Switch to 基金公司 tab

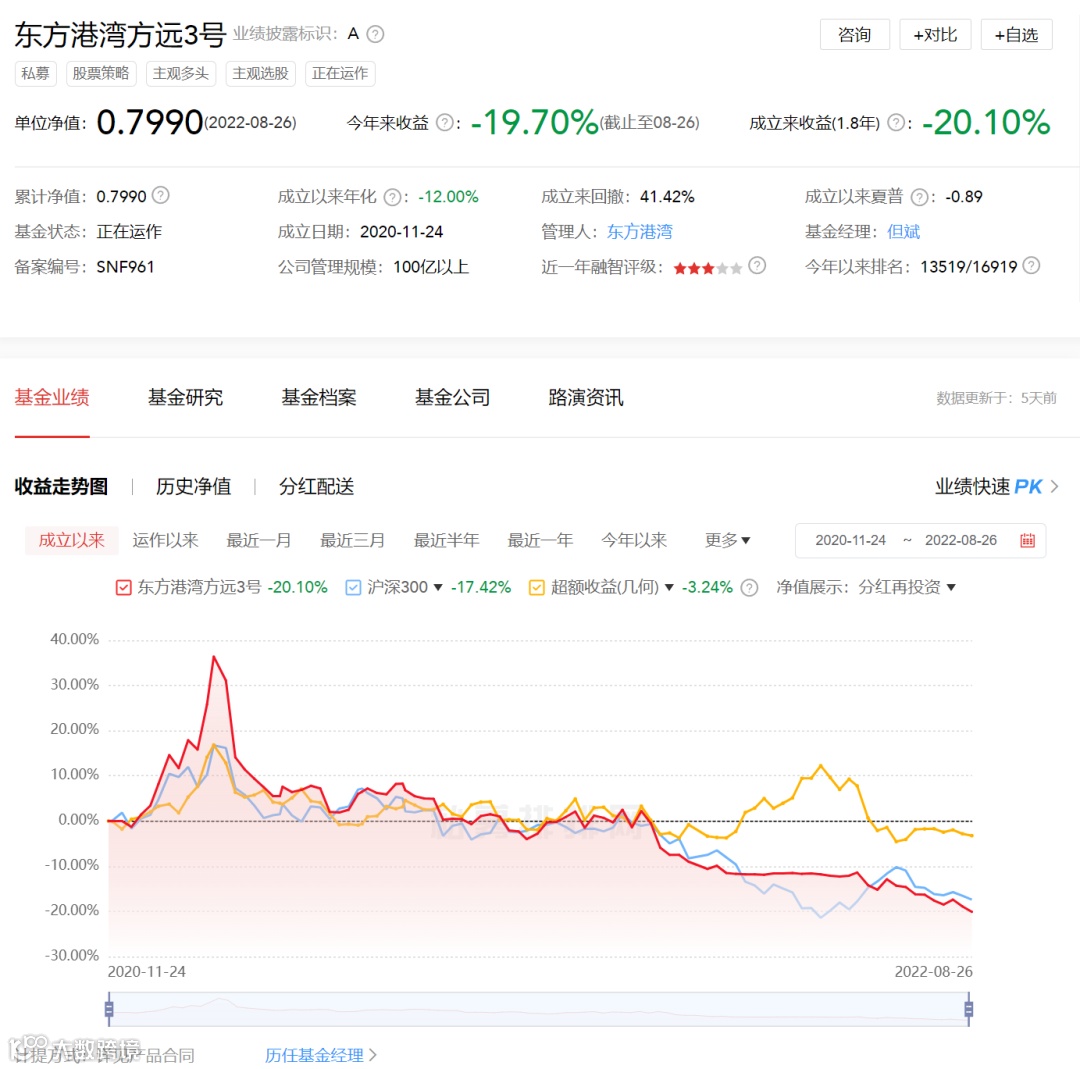point(453,397)
